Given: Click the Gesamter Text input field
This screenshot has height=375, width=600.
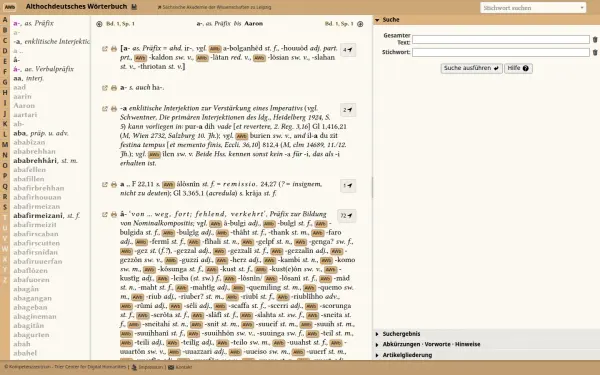Looking at the screenshot, I should (501, 39).
